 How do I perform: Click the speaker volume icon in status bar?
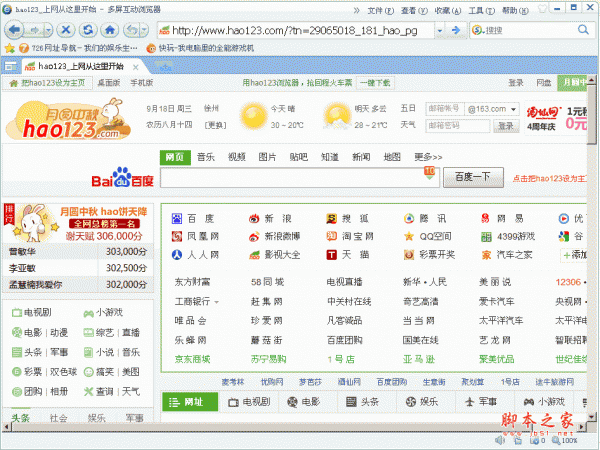(x=499, y=440)
